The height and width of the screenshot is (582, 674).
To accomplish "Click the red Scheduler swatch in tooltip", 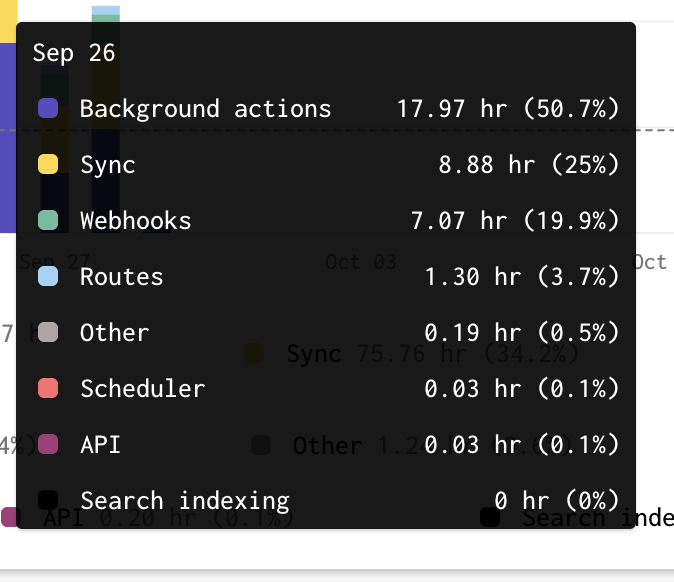I will click(x=48, y=388).
